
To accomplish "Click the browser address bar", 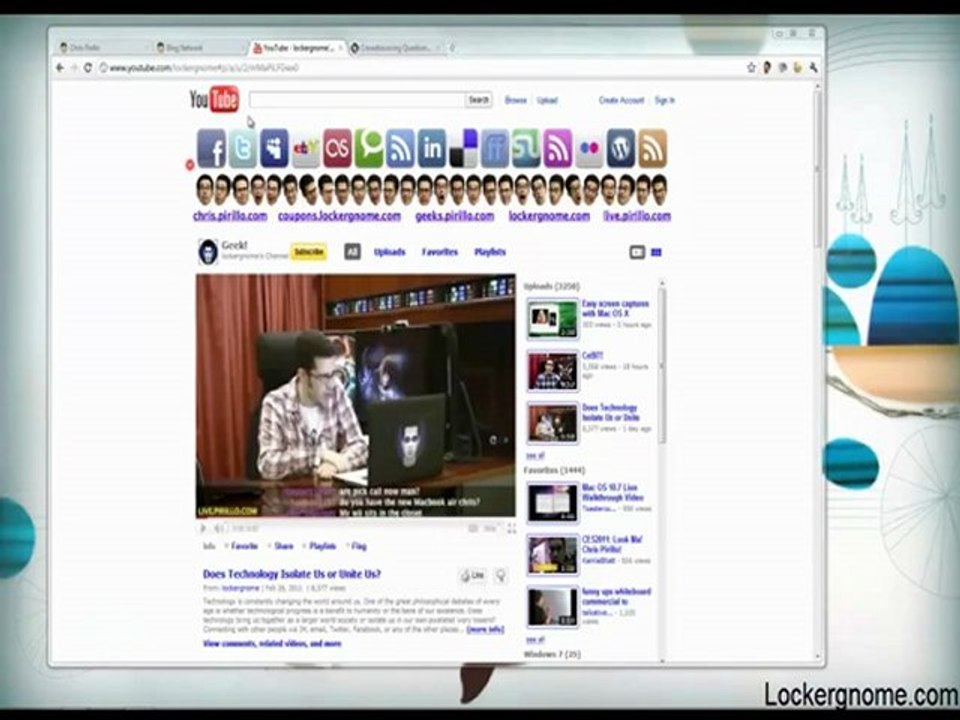I will (x=422, y=68).
